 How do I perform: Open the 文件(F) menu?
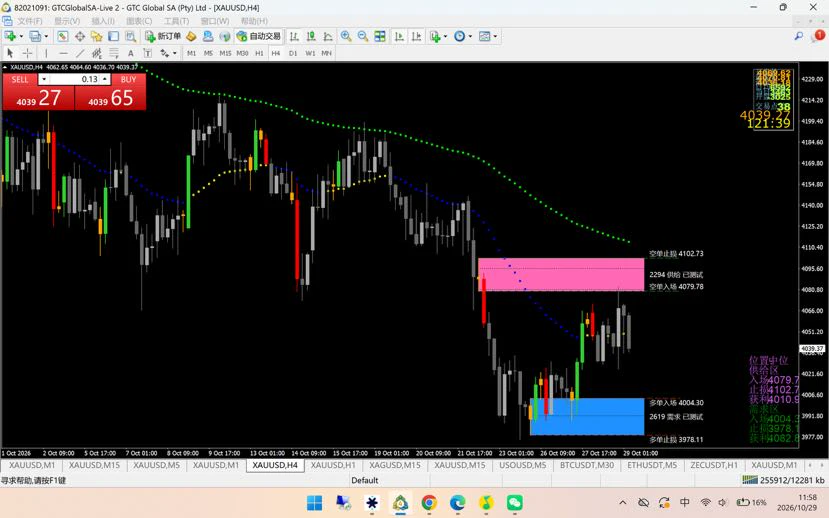30,21
